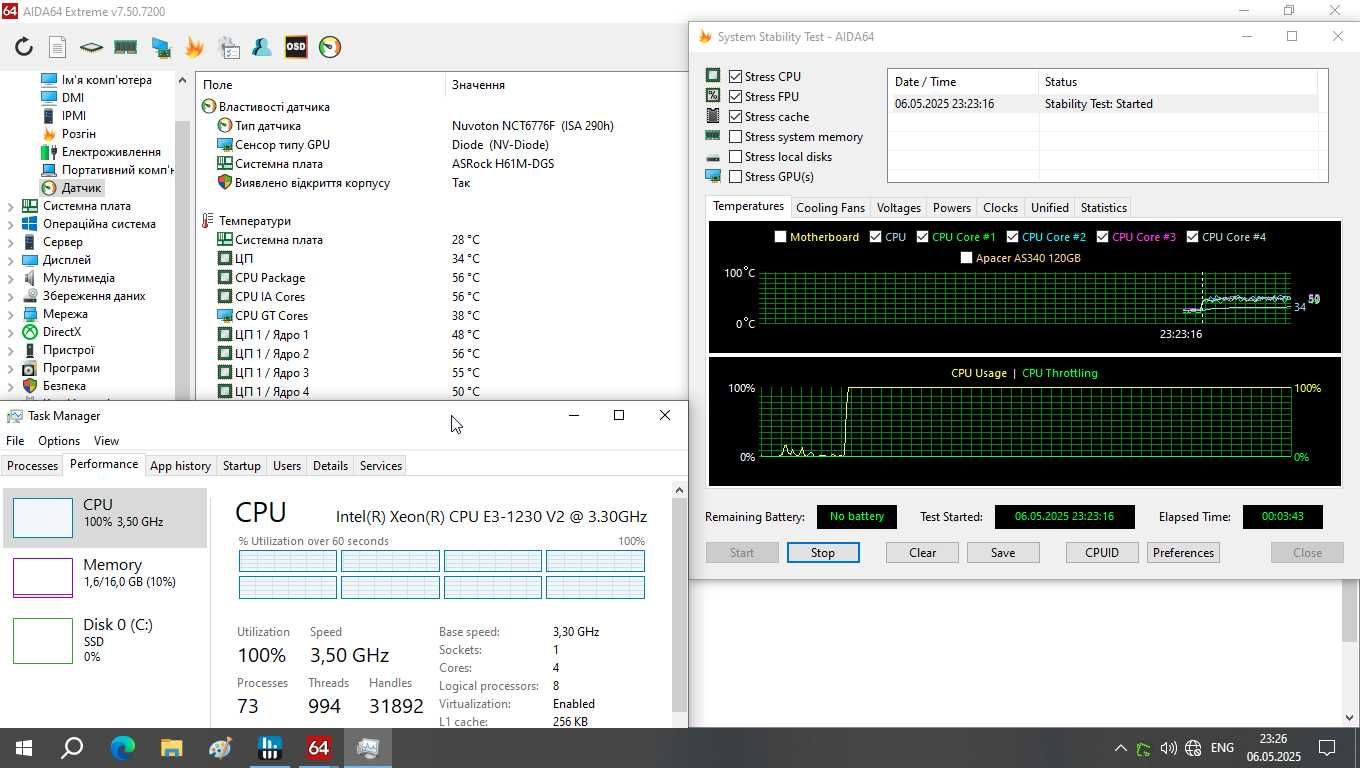The height and width of the screenshot is (768, 1360).
Task: Click the user silhouette icon in AIDA64 toolbar
Action: pyautogui.click(x=262, y=47)
